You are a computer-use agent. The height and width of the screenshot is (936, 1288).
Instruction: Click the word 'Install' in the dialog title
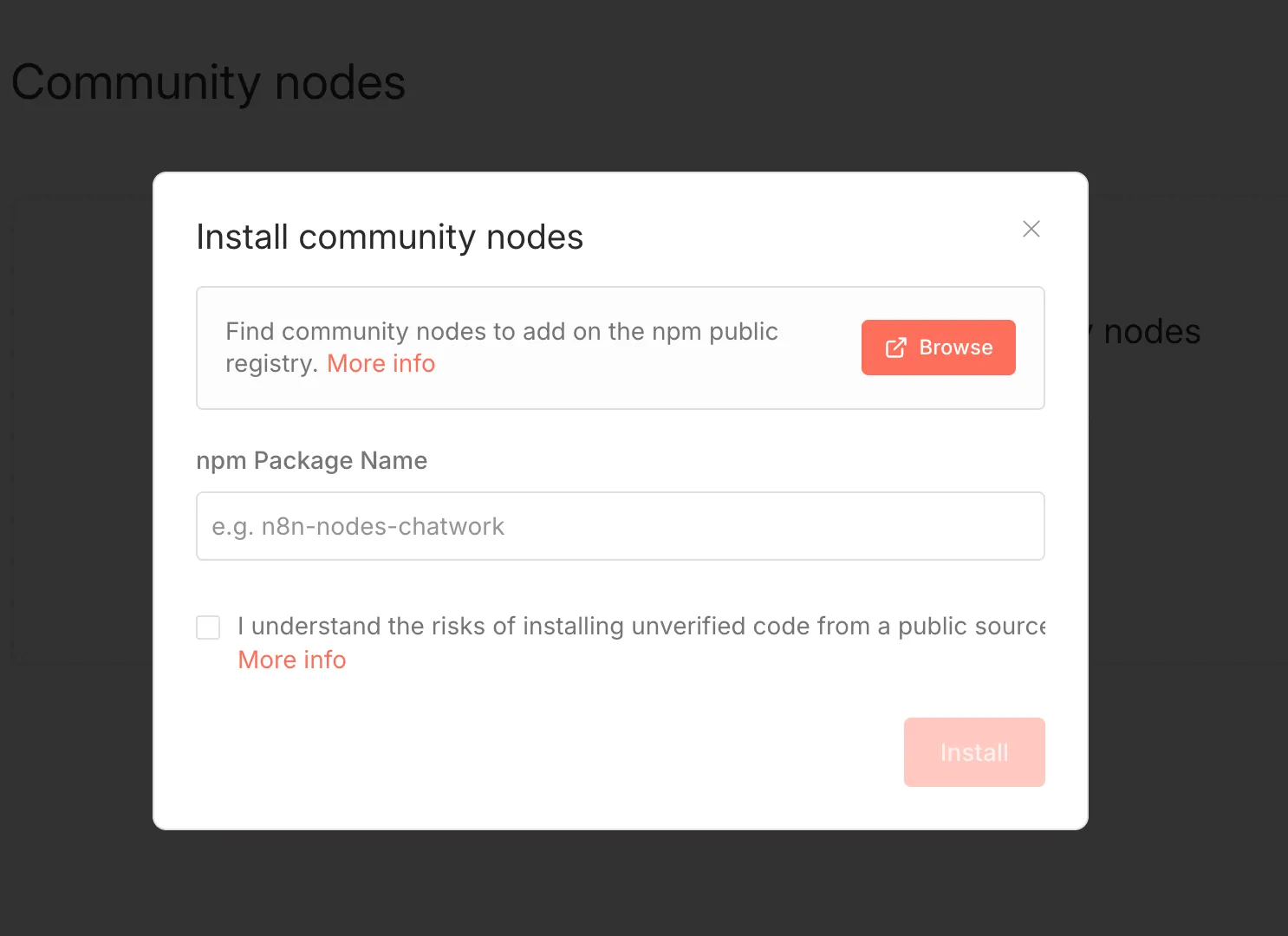tap(242, 237)
